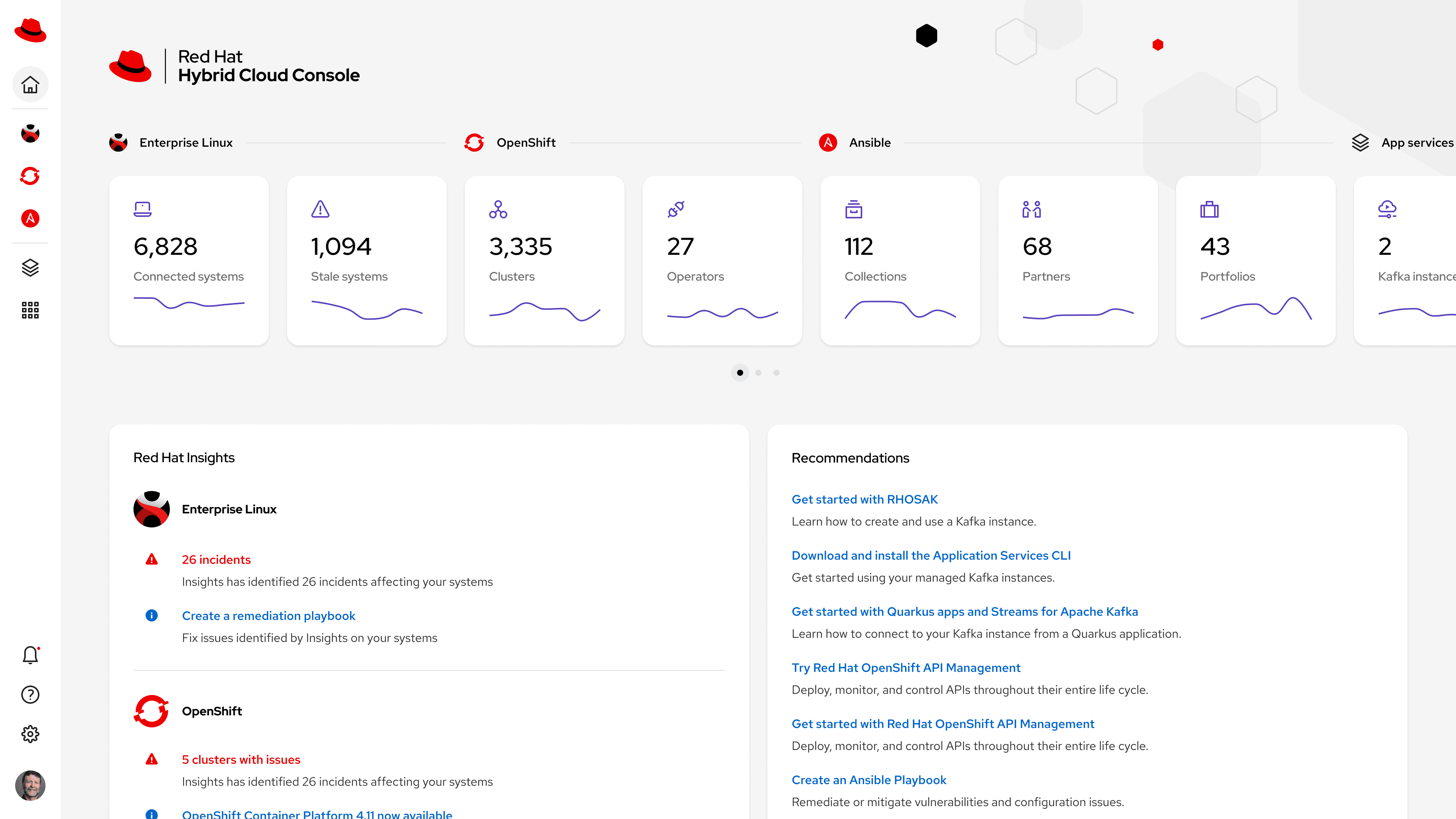Screen dimensions: 1456x819
Task: Open Download and install the Application Services CLI
Action: click(x=932, y=555)
